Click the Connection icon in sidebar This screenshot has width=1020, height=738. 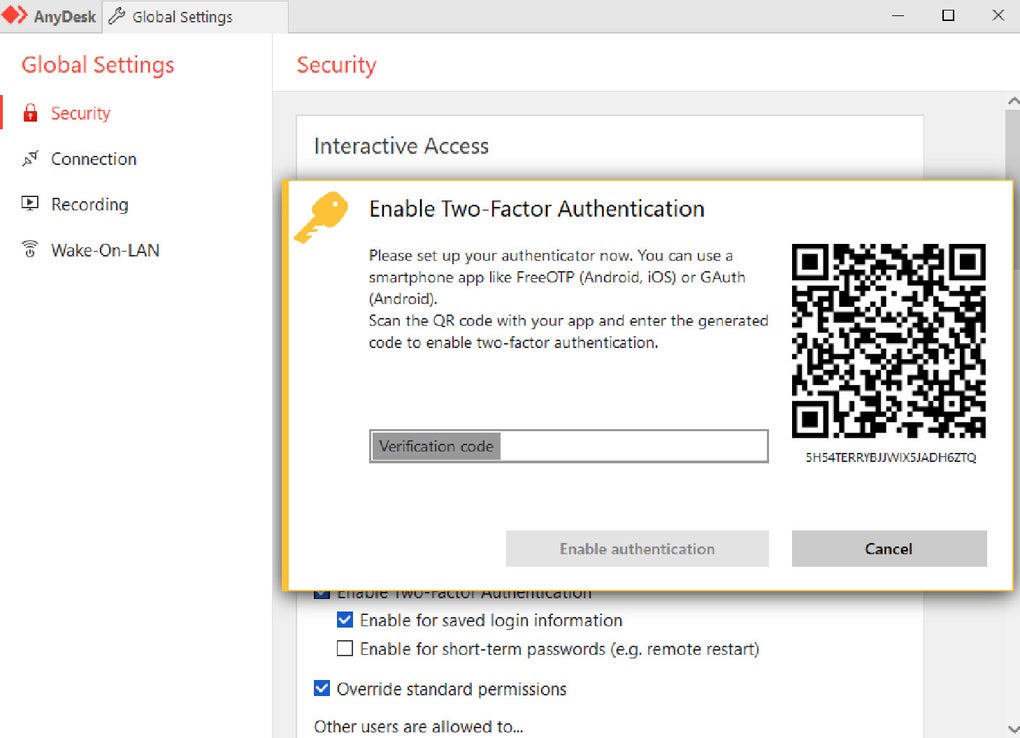coord(30,159)
